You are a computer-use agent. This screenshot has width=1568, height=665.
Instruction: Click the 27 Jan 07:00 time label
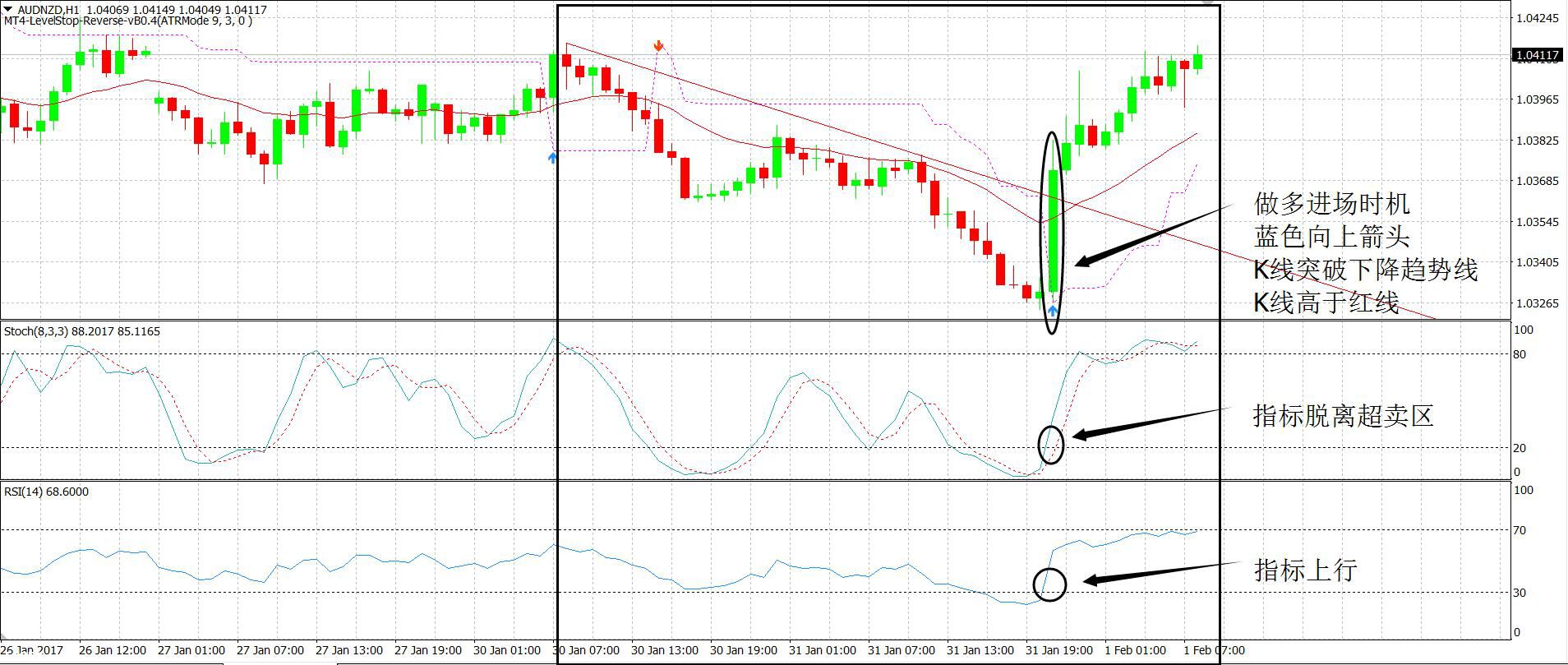coord(270,650)
